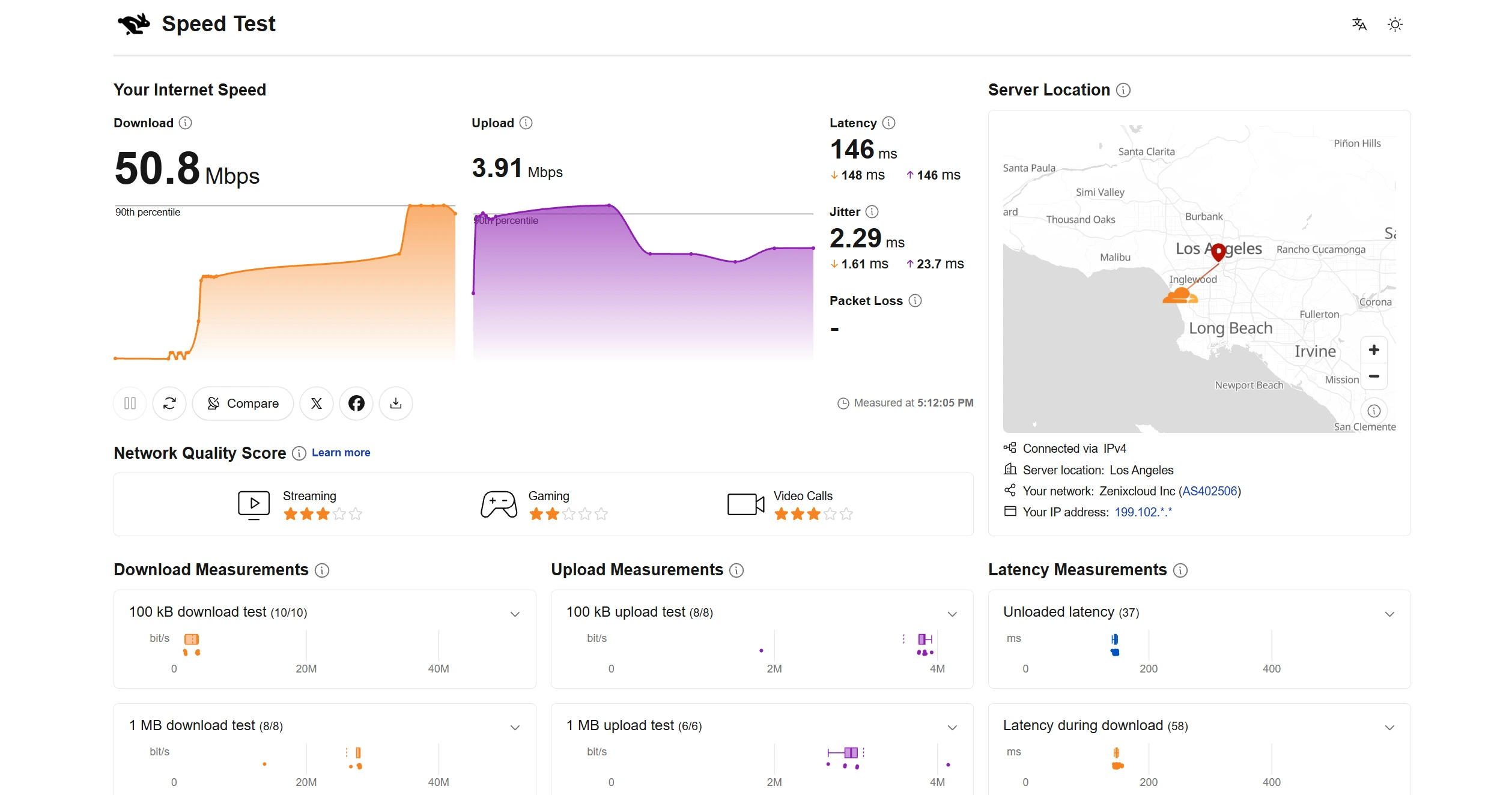Click the Download Measurements info icon
1512x795 pixels.
[322, 570]
